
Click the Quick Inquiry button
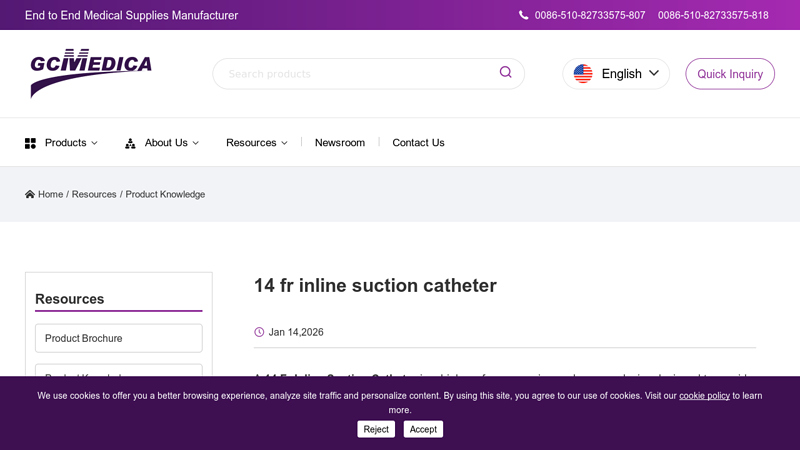point(730,74)
